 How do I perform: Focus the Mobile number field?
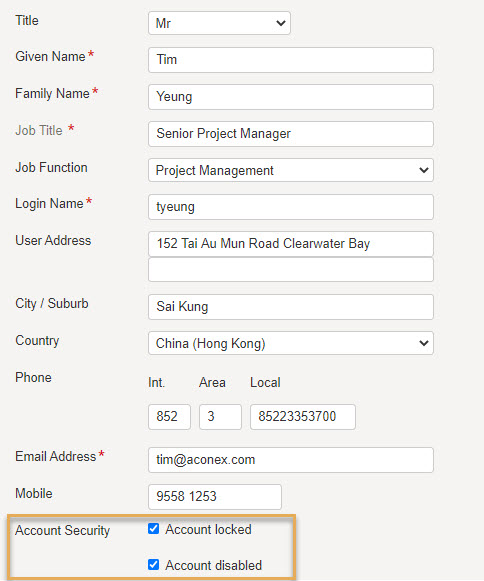click(x=215, y=497)
